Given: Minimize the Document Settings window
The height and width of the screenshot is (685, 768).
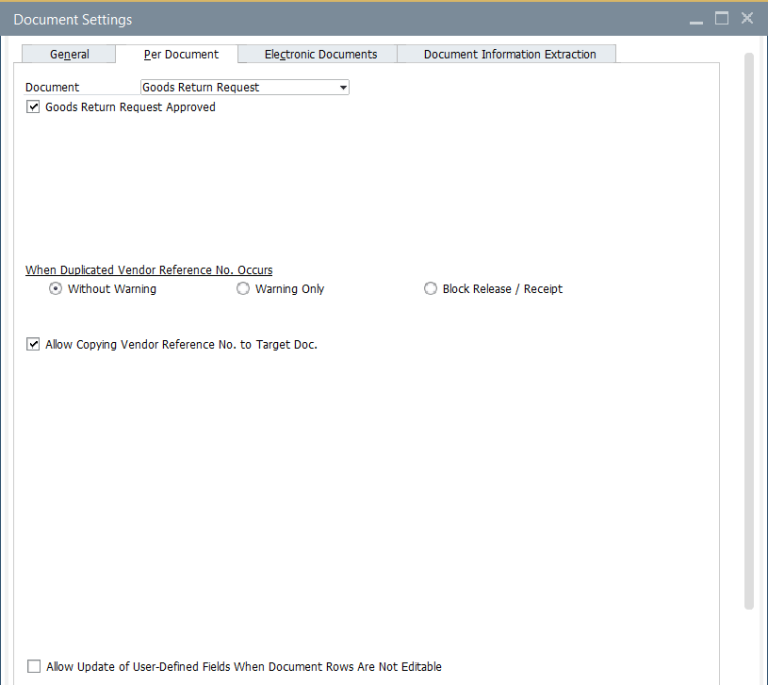Looking at the screenshot, I should (696, 19).
